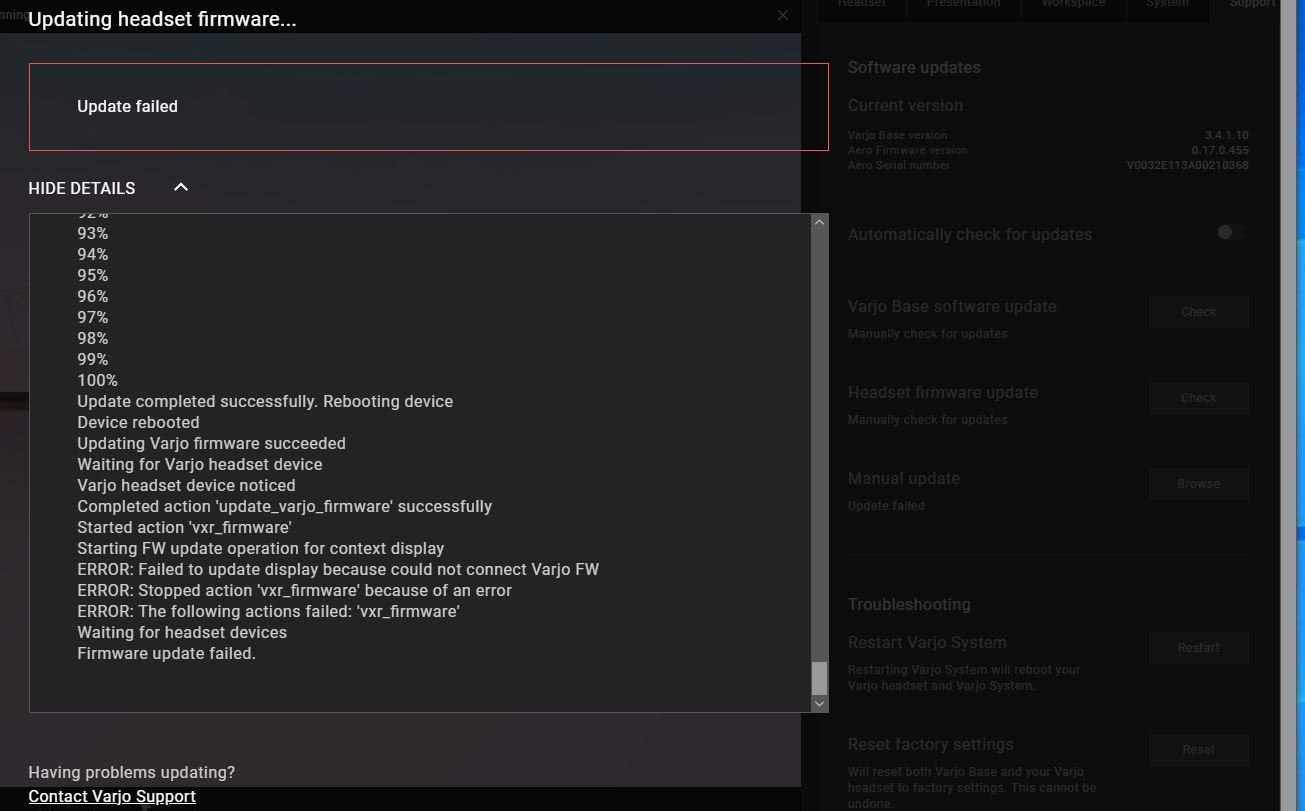This screenshot has width=1305, height=811.
Task: Click the 'actions failed' error log line
Action: click(268, 611)
